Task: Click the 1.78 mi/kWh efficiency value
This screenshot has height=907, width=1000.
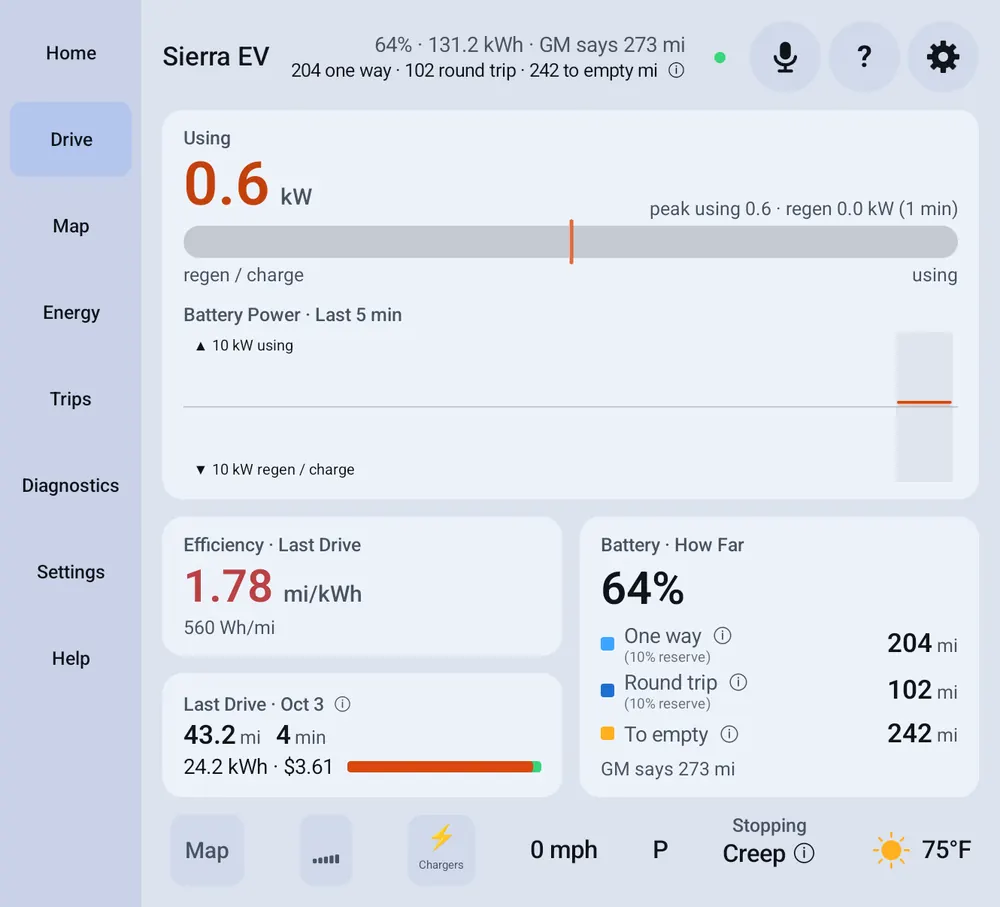Action: tap(272, 587)
